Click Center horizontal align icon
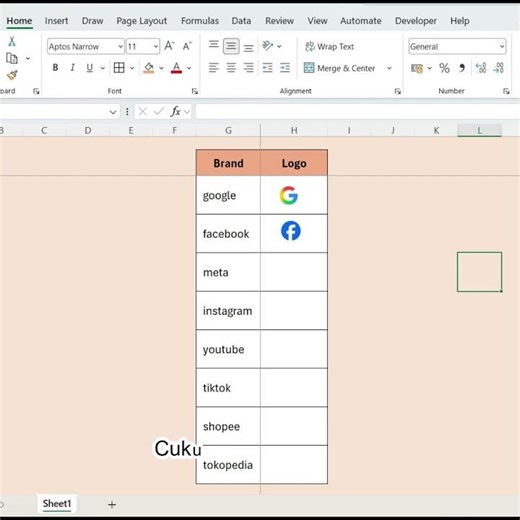The image size is (520, 520). (231, 68)
